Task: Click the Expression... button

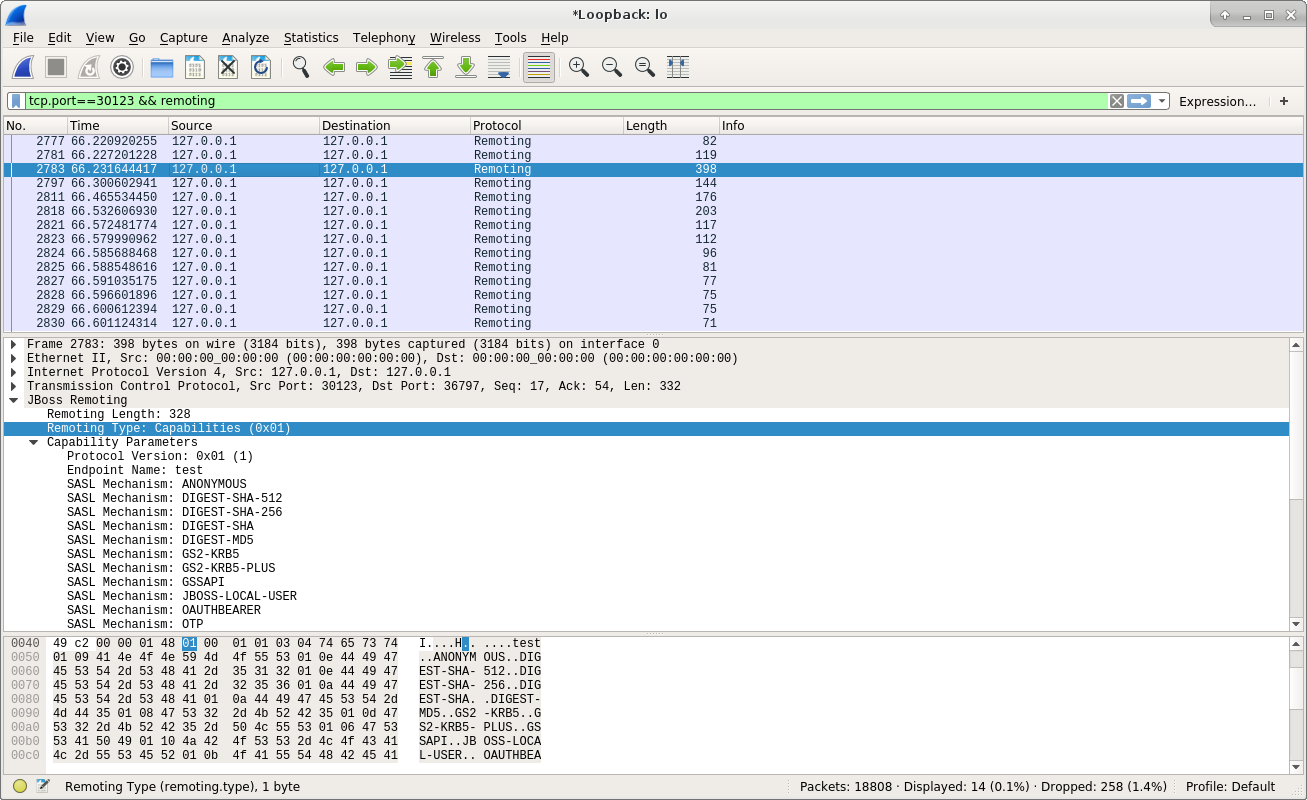Action: click(x=1217, y=101)
